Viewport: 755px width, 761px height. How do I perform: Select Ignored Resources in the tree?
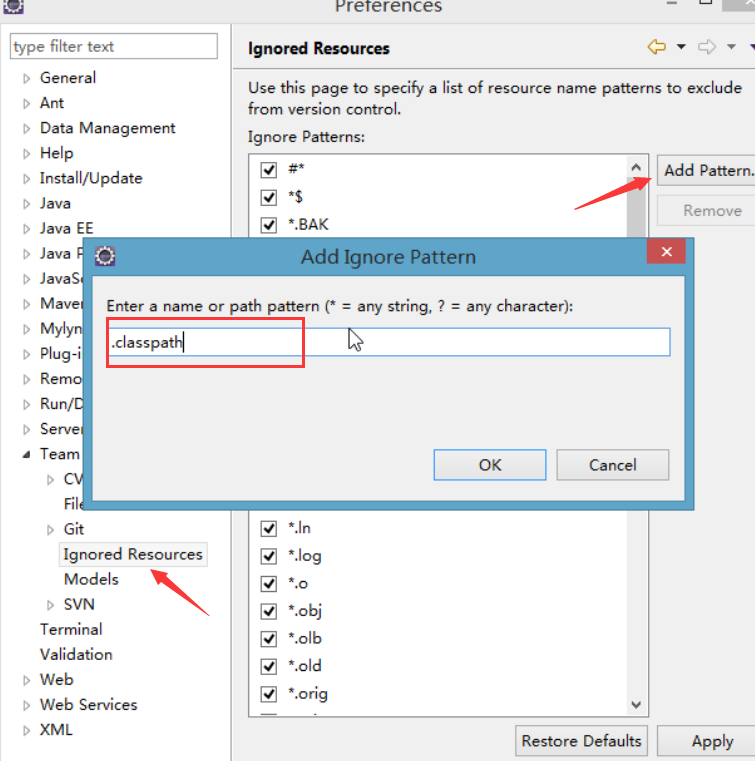[x=133, y=554]
